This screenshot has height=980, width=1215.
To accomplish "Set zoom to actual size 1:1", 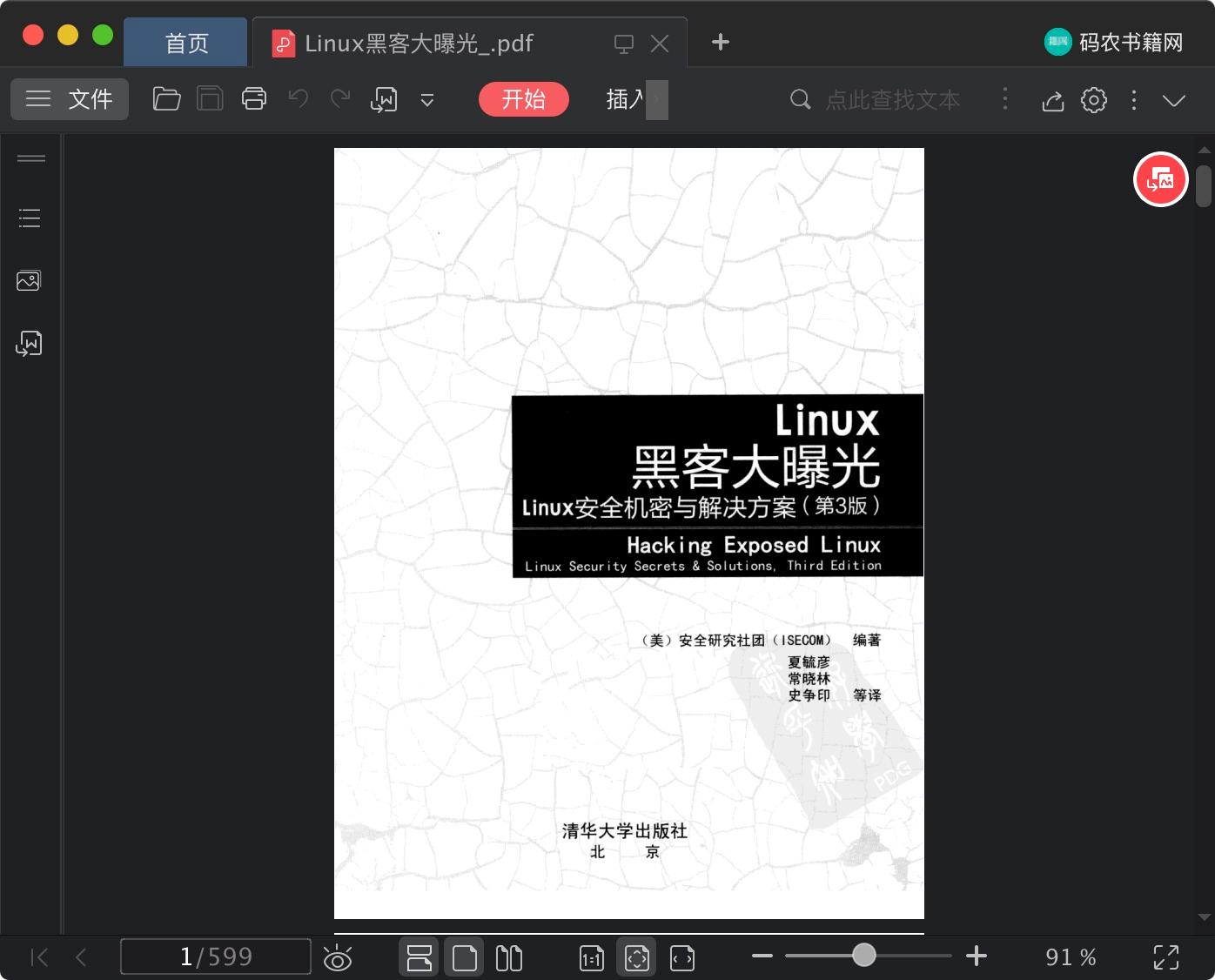I will click(592, 958).
